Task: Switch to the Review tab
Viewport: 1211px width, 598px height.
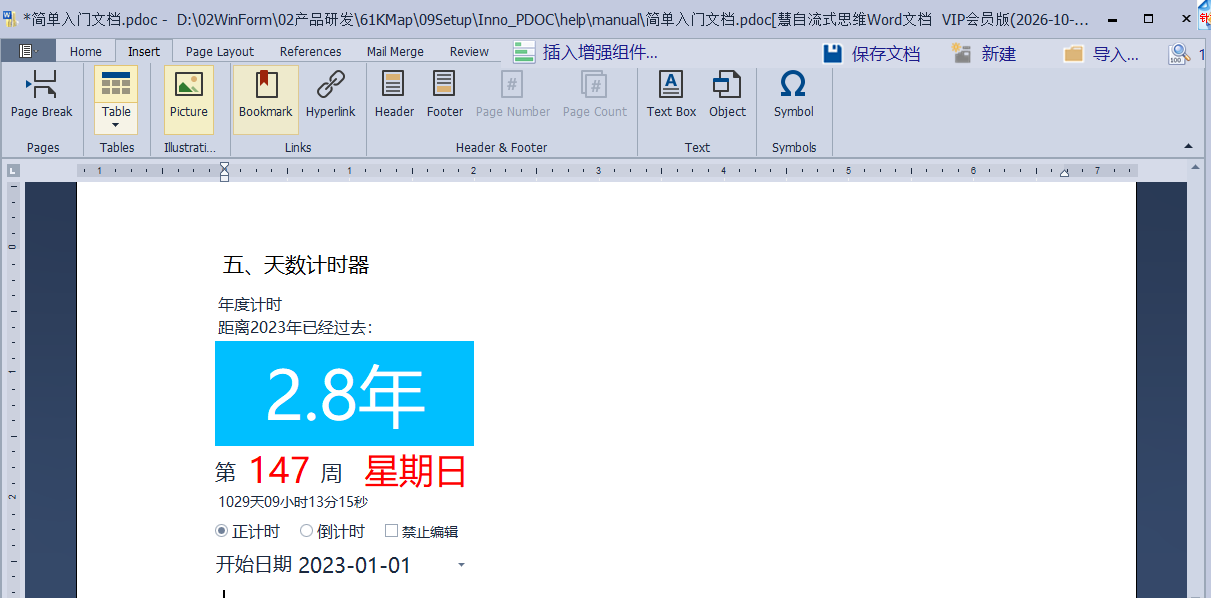Action: 468,50
